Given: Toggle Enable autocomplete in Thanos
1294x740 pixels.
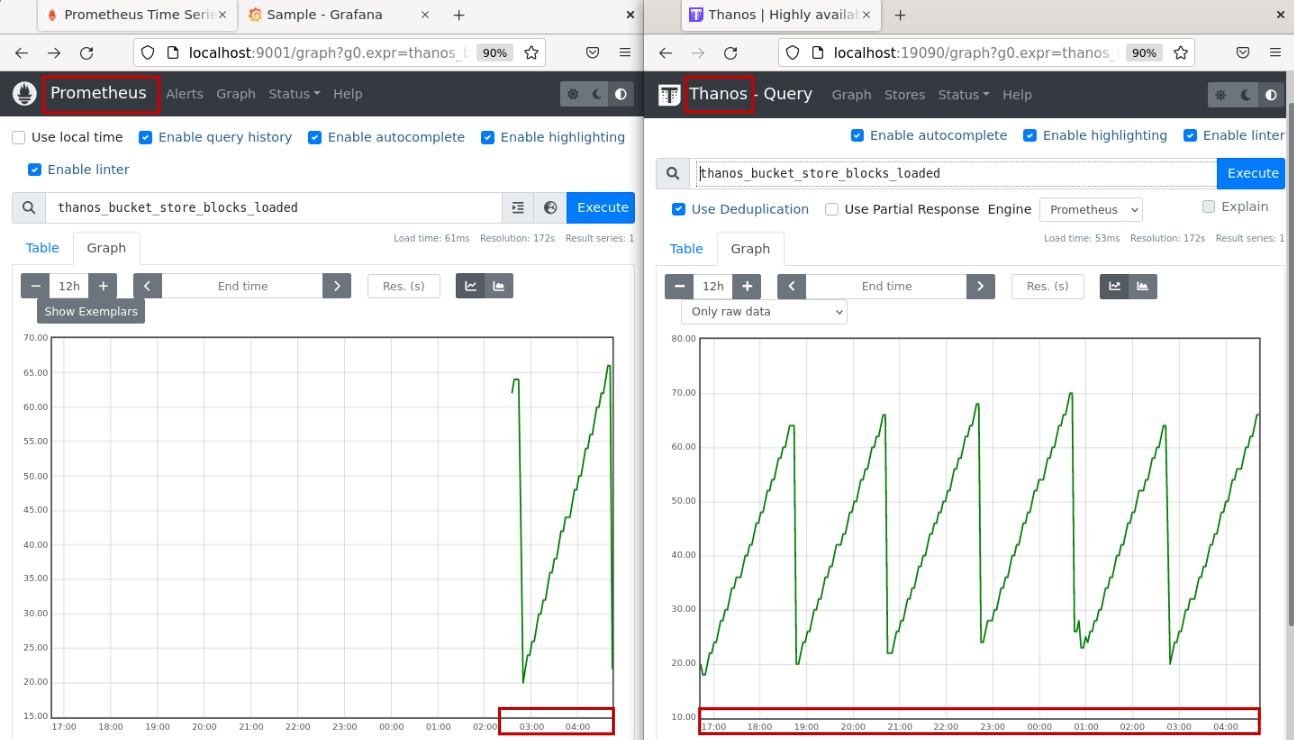Looking at the screenshot, I should point(857,135).
